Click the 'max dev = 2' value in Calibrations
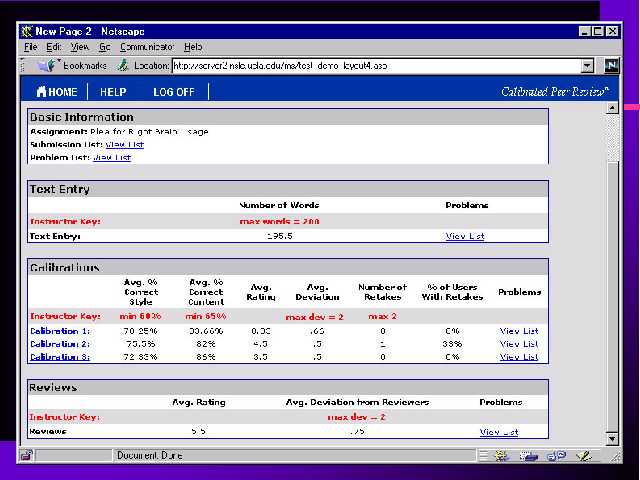Image resolution: width=640 pixels, height=480 pixels. [314, 317]
